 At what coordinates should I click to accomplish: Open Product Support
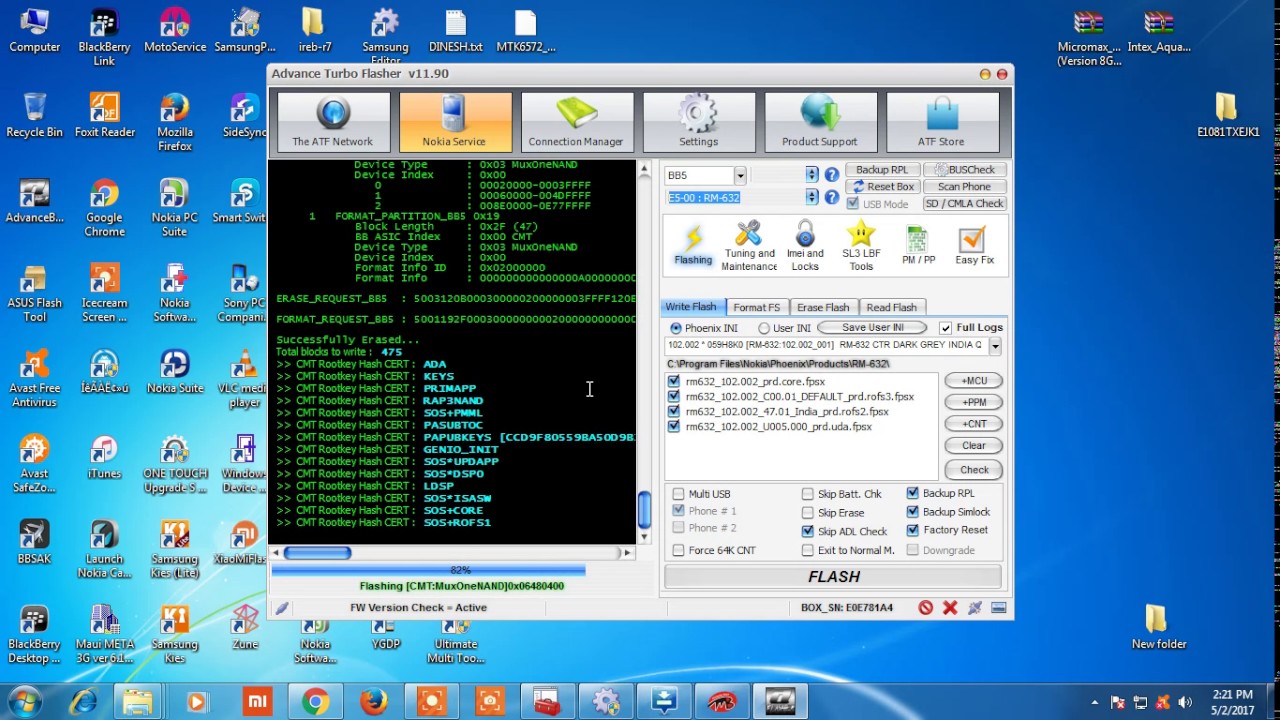click(821, 122)
